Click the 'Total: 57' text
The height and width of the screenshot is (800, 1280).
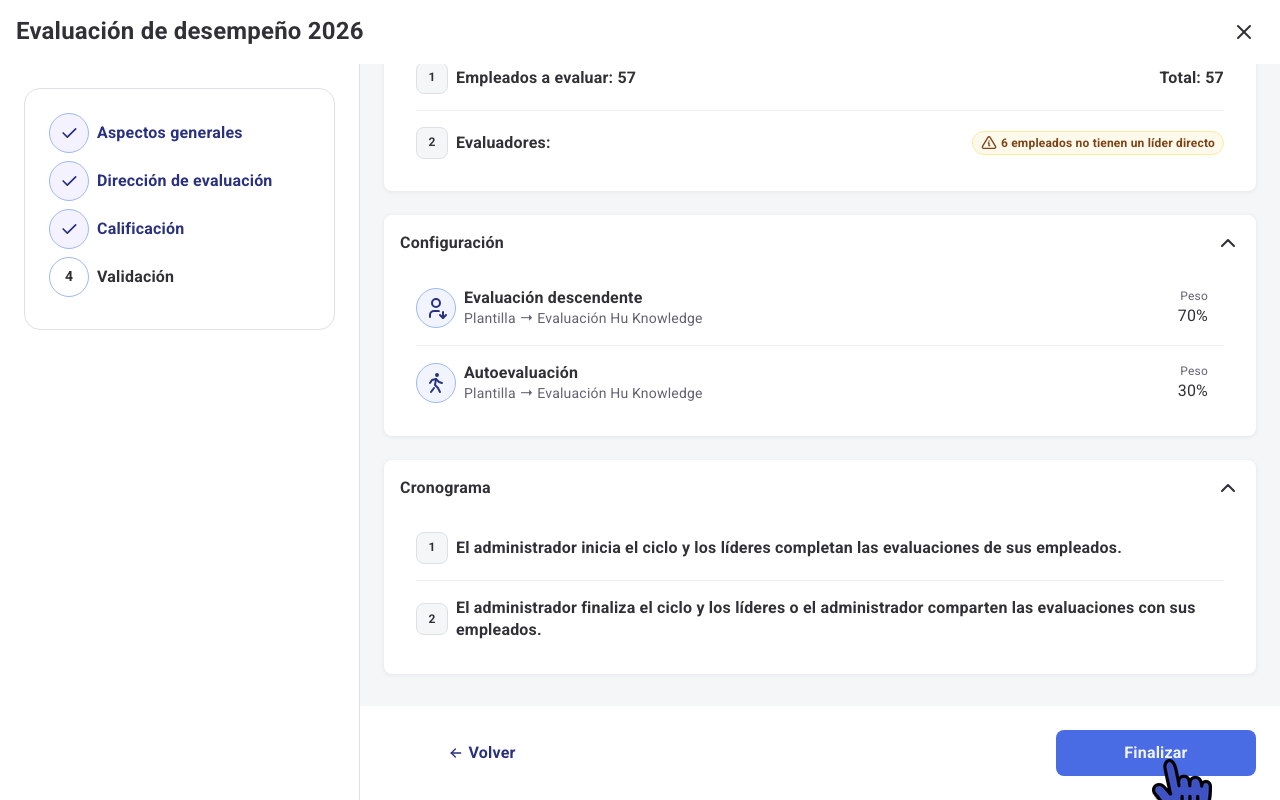pos(1192,78)
